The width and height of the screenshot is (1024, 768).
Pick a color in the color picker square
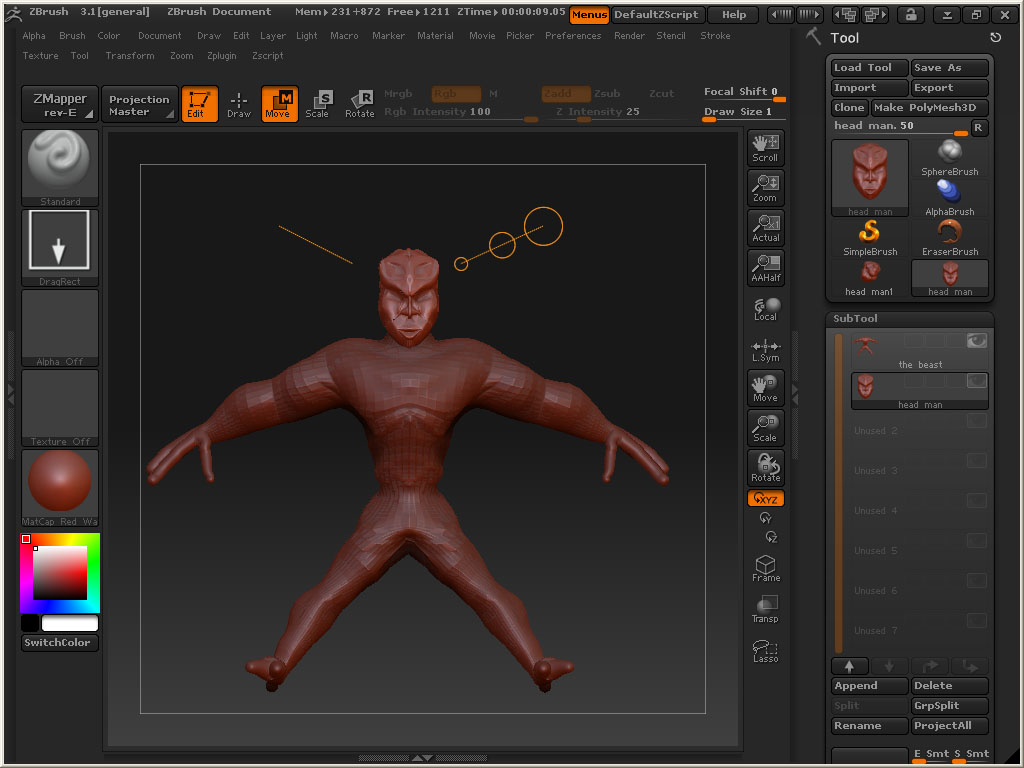pyautogui.click(x=60, y=573)
